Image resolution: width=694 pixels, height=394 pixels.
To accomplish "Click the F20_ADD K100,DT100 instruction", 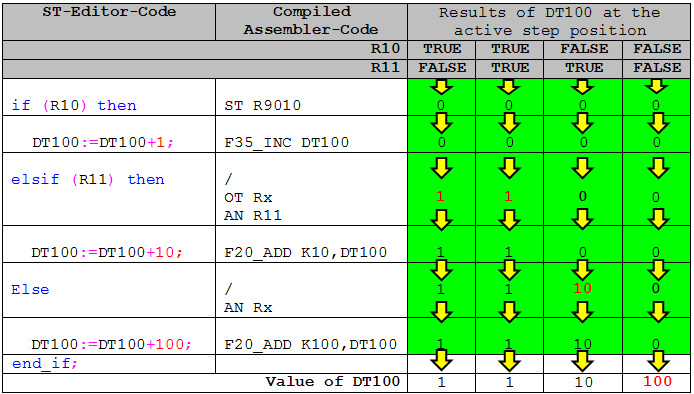I will point(310,344).
